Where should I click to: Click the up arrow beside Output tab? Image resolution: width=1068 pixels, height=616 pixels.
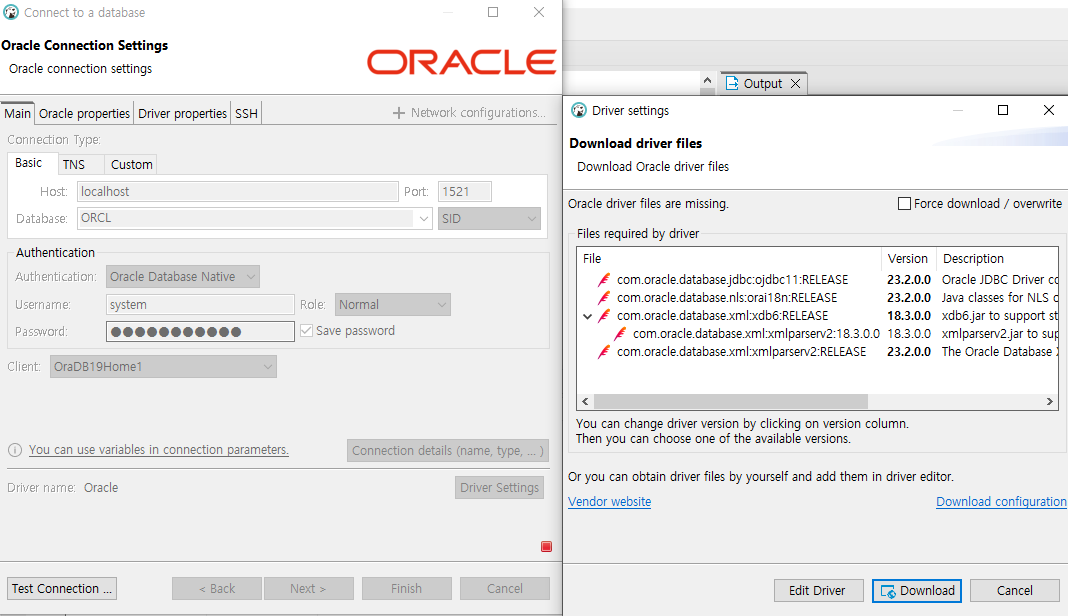click(x=707, y=80)
